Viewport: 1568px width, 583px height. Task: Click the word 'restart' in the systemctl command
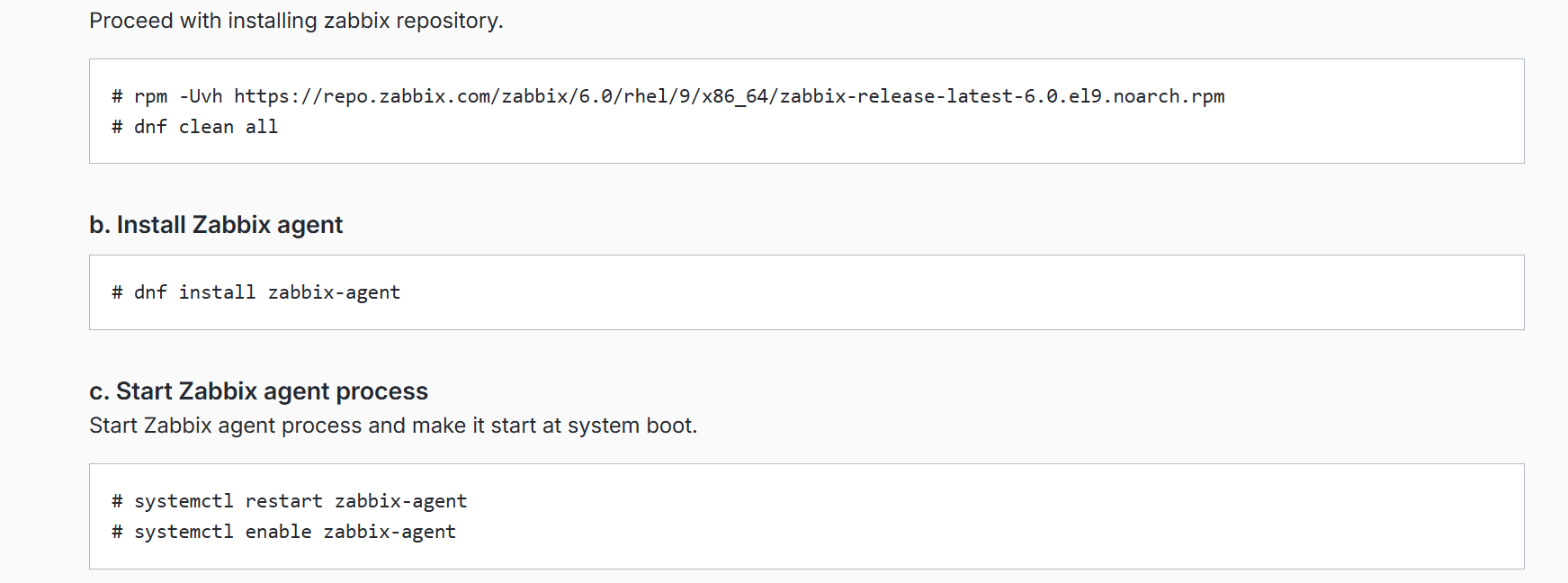tap(283, 501)
